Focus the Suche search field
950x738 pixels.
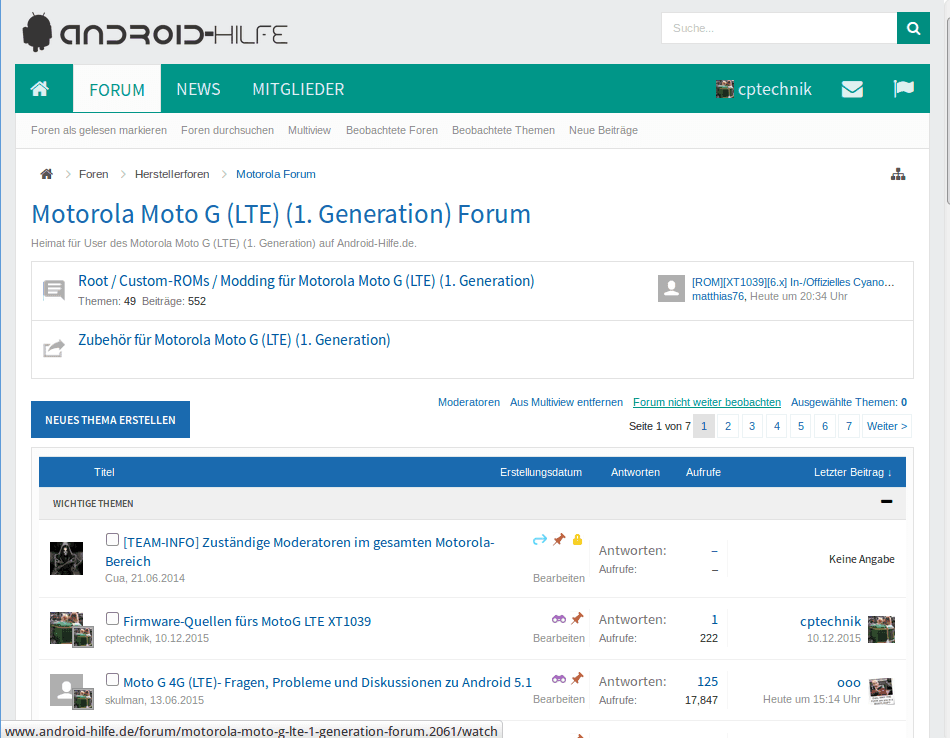tap(779, 28)
